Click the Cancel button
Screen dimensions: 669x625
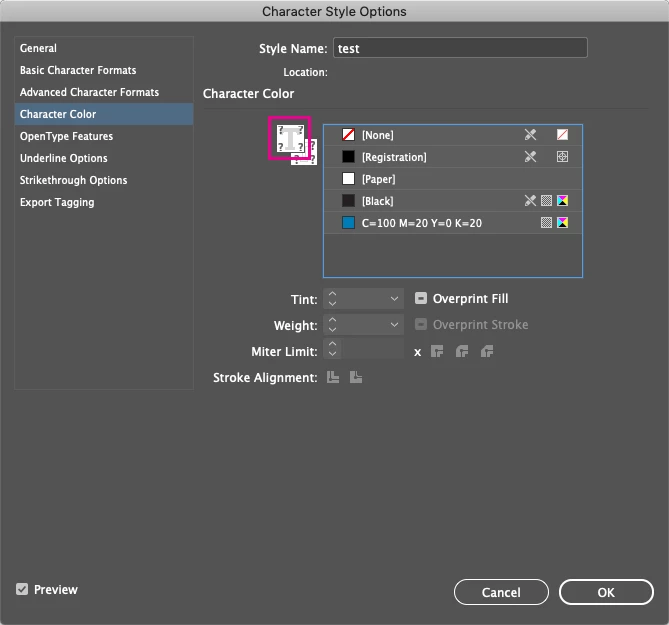tap(501, 592)
